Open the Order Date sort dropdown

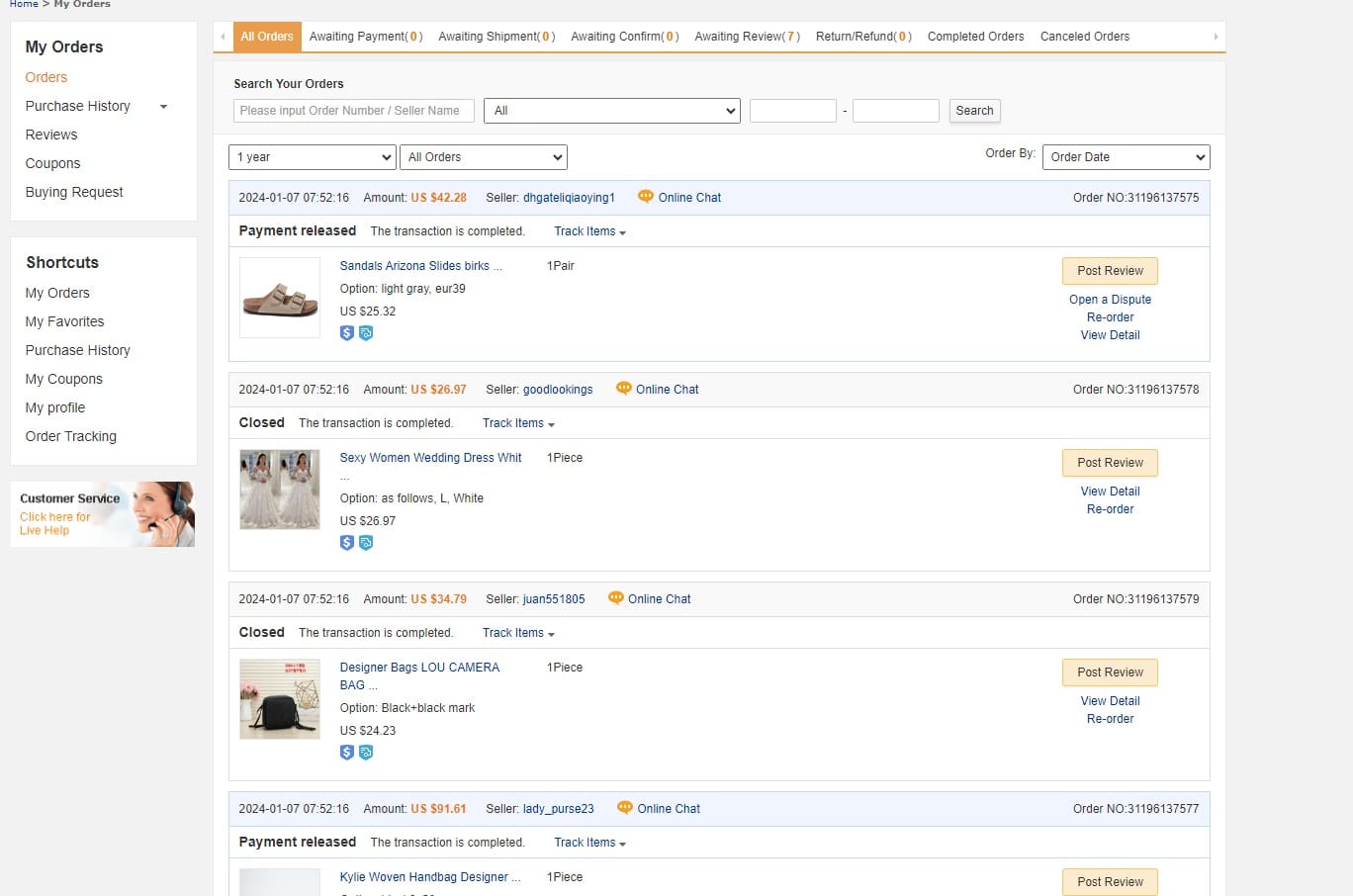[1126, 157]
